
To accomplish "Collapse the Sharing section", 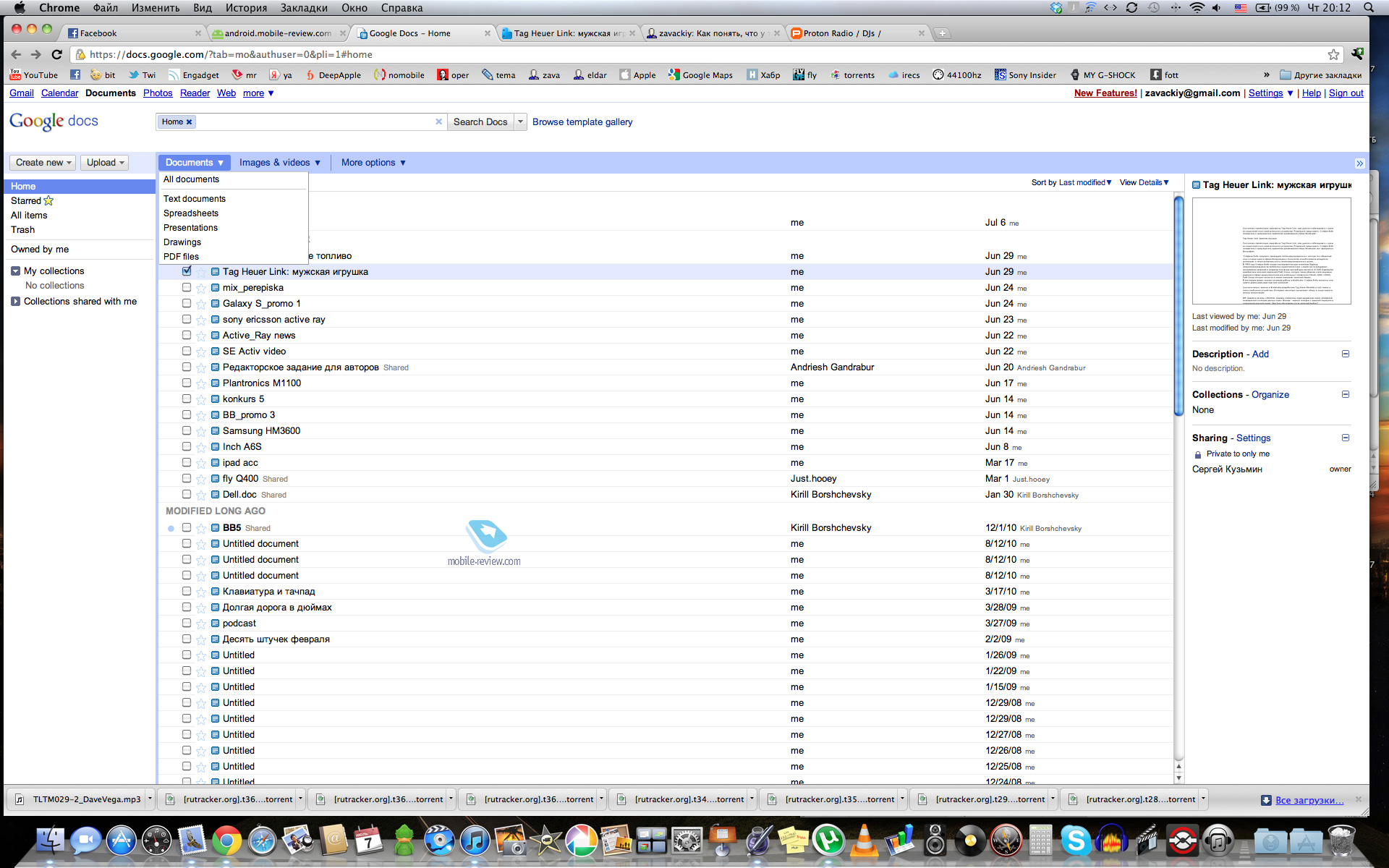I will pos(1346,438).
